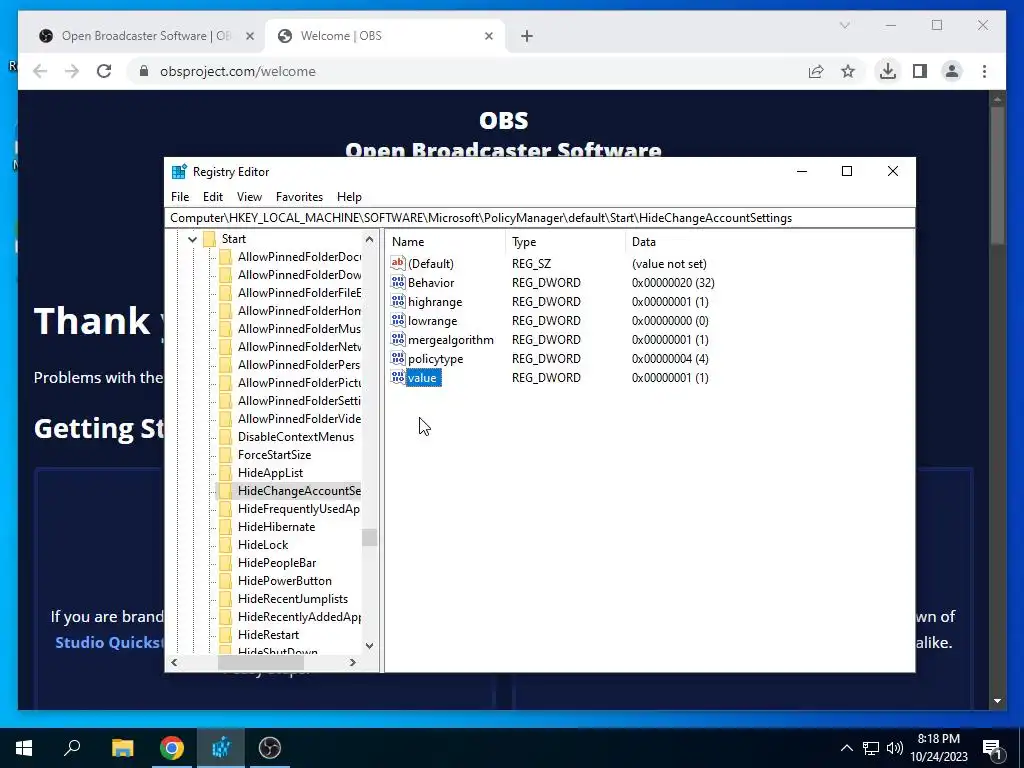Viewport: 1024px width, 768px height.
Task: Select the highrange DWORD value icon
Action: pyautogui.click(x=398, y=301)
